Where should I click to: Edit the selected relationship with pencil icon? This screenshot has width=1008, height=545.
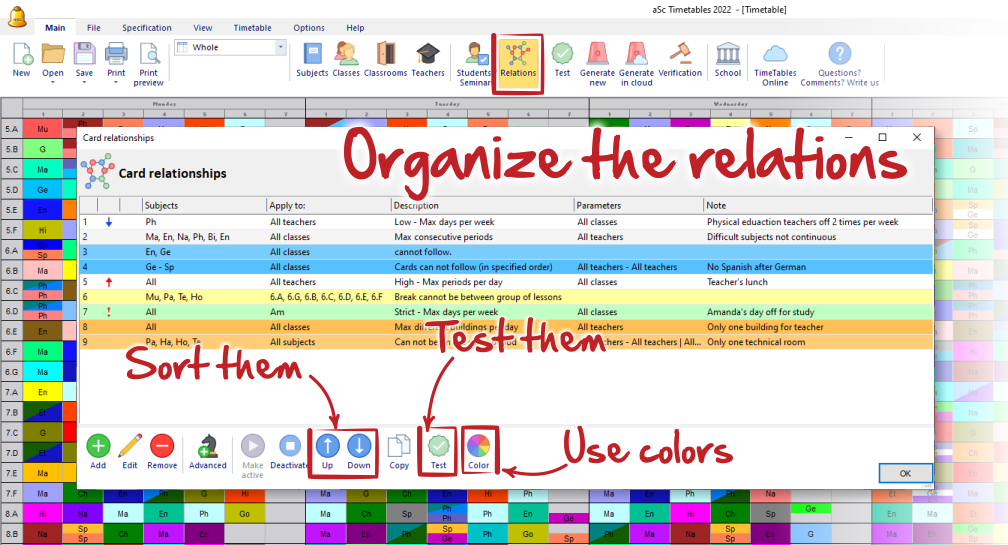(130, 452)
